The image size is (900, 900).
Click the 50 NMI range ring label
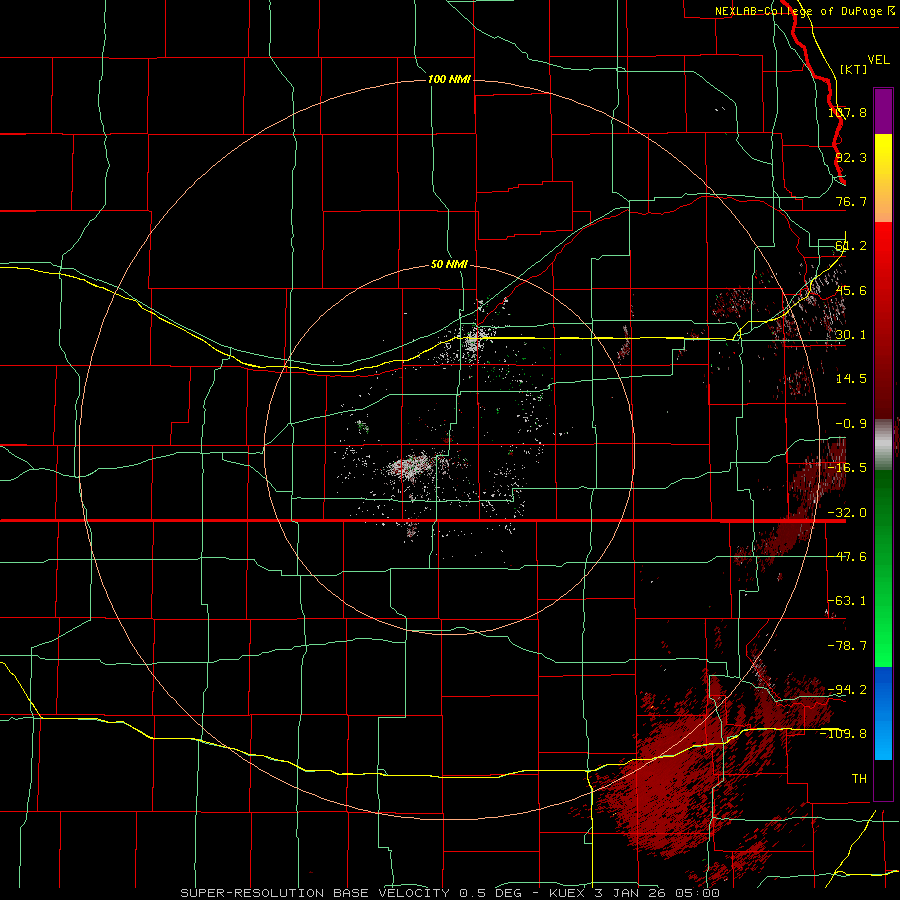pos(449,265)
